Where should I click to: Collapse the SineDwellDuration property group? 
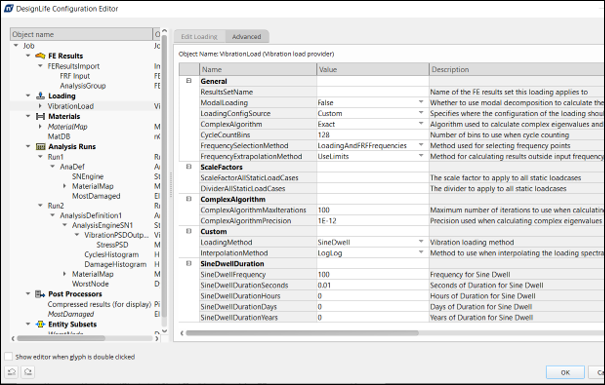coord(189,263)
